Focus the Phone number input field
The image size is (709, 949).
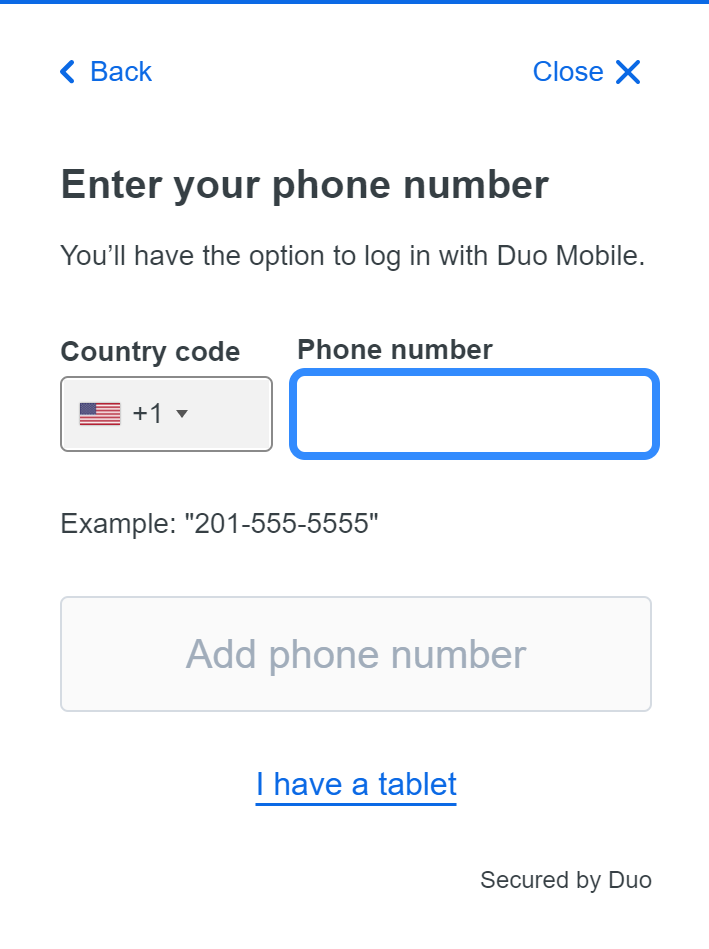pos(474,414)
